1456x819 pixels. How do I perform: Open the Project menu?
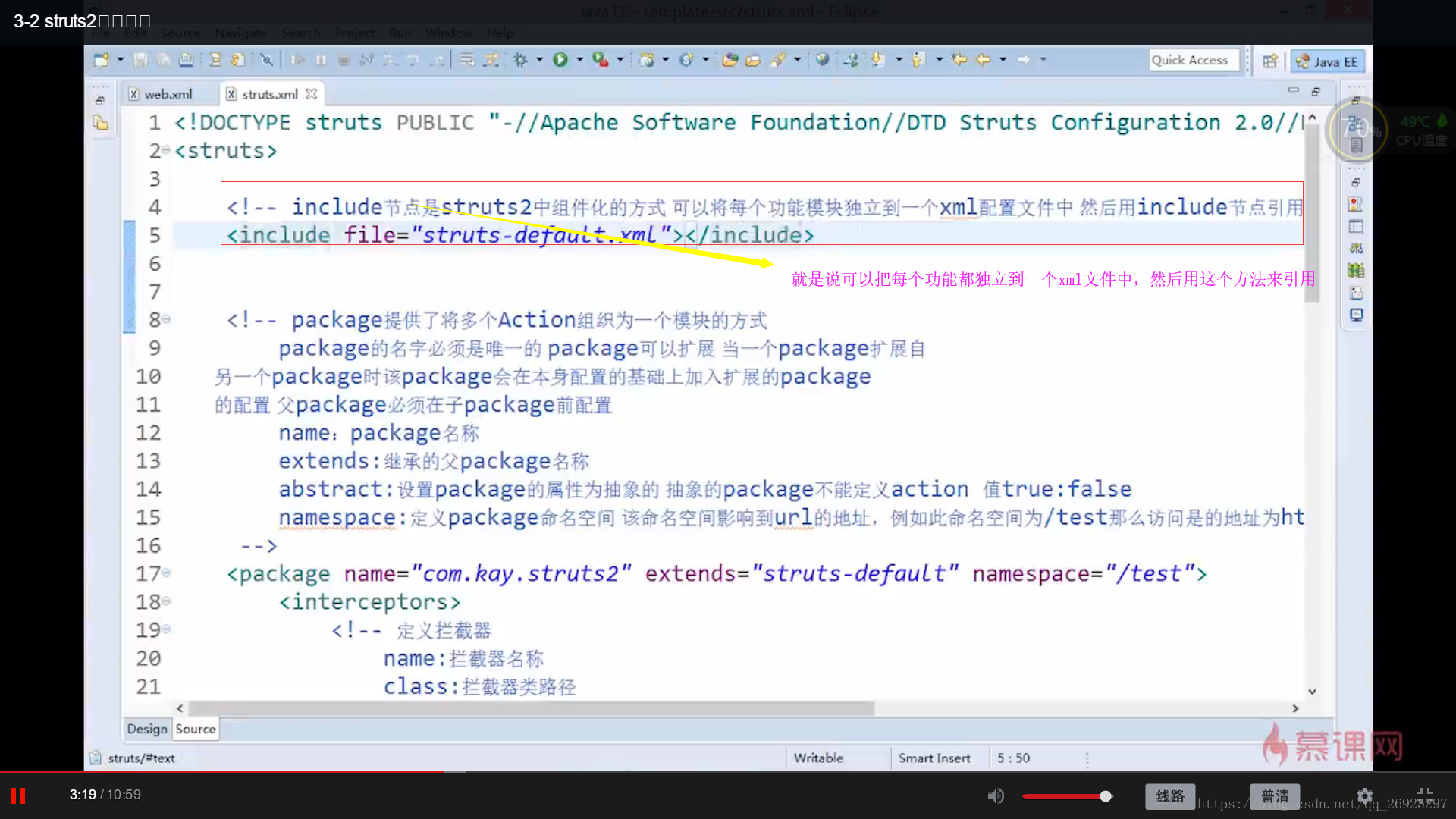coord(354,33)
